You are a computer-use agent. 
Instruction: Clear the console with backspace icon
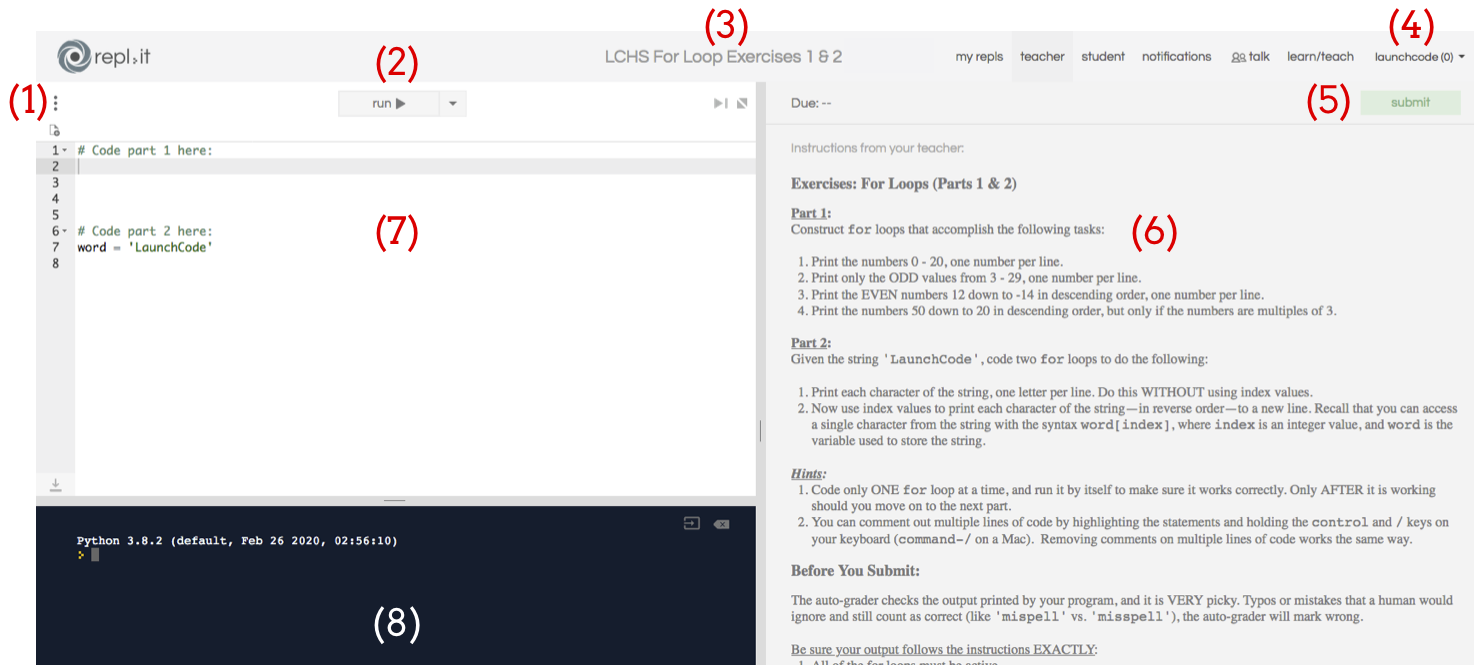pos(721,523)
